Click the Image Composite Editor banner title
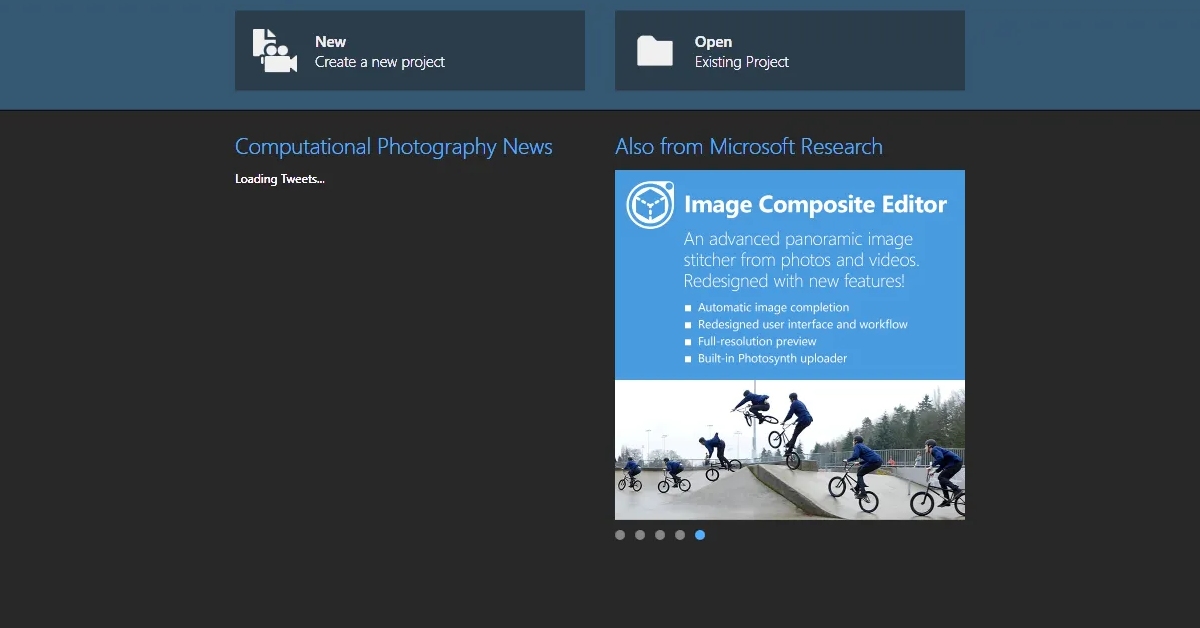The width and height of the screenshot is (1200, 628). (x=815, y=205)
